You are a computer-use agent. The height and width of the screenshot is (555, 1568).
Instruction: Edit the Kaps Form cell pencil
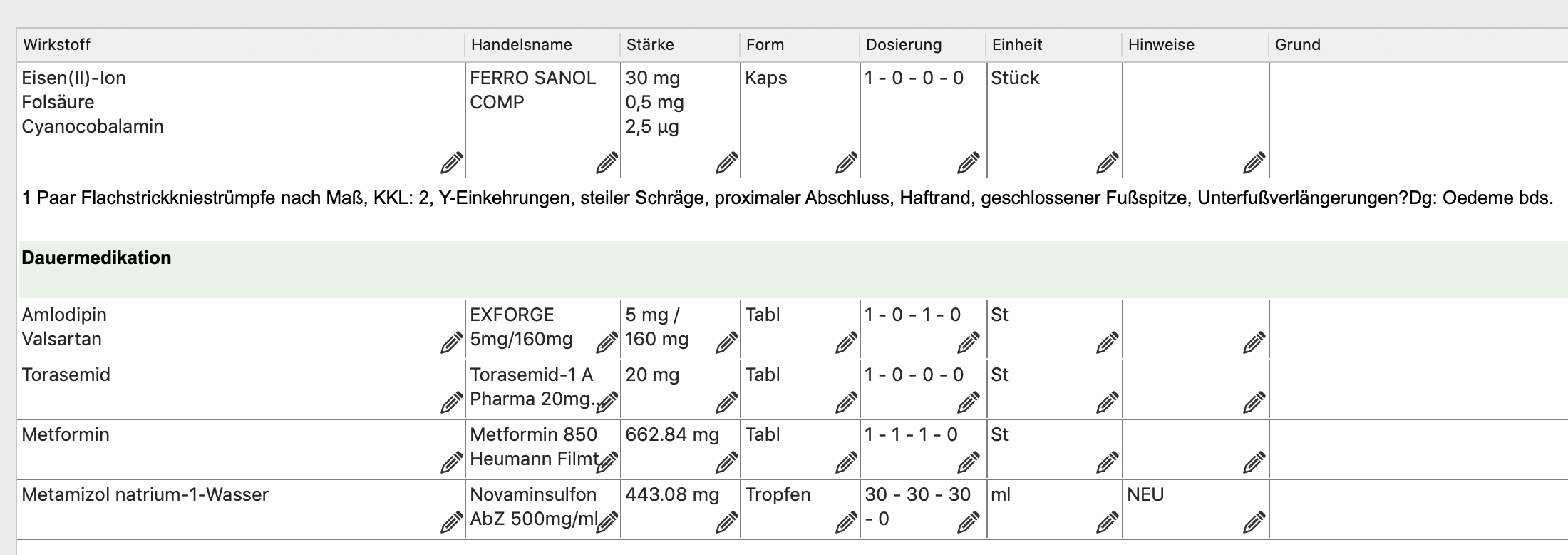coord(846,163)
